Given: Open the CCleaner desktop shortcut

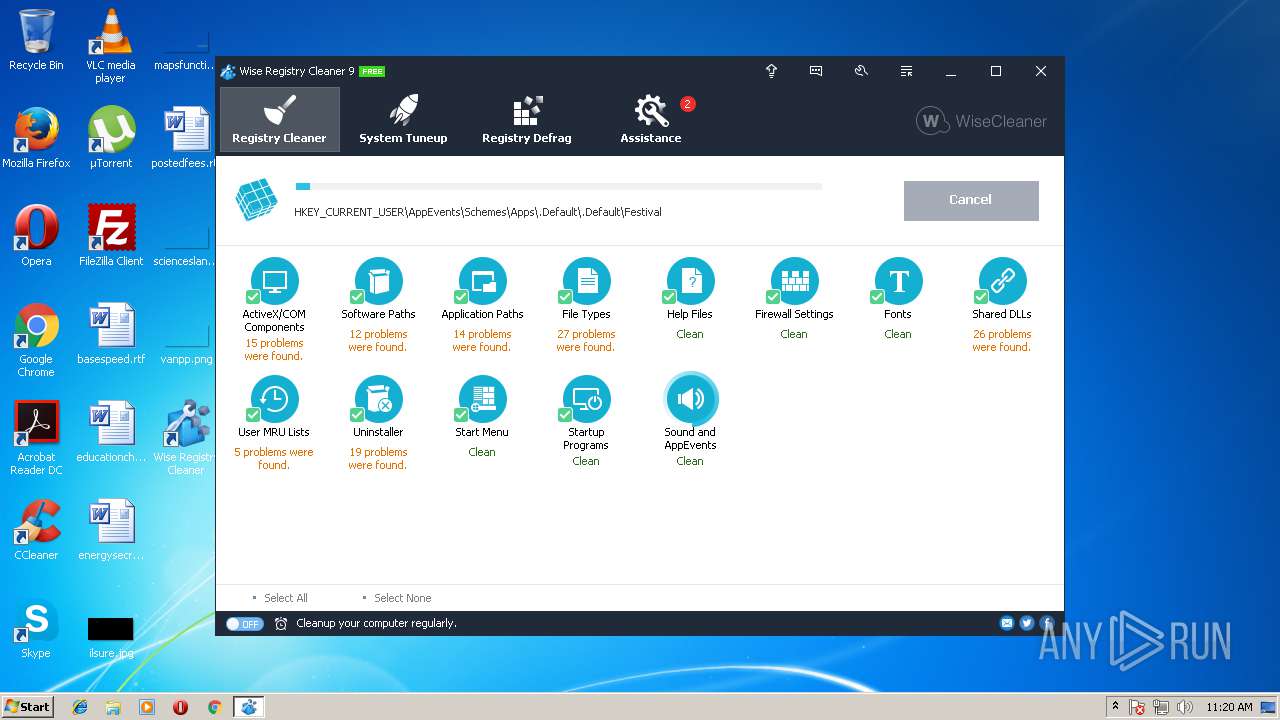Looking at the screenshot, I should click(x=36, y=530).
